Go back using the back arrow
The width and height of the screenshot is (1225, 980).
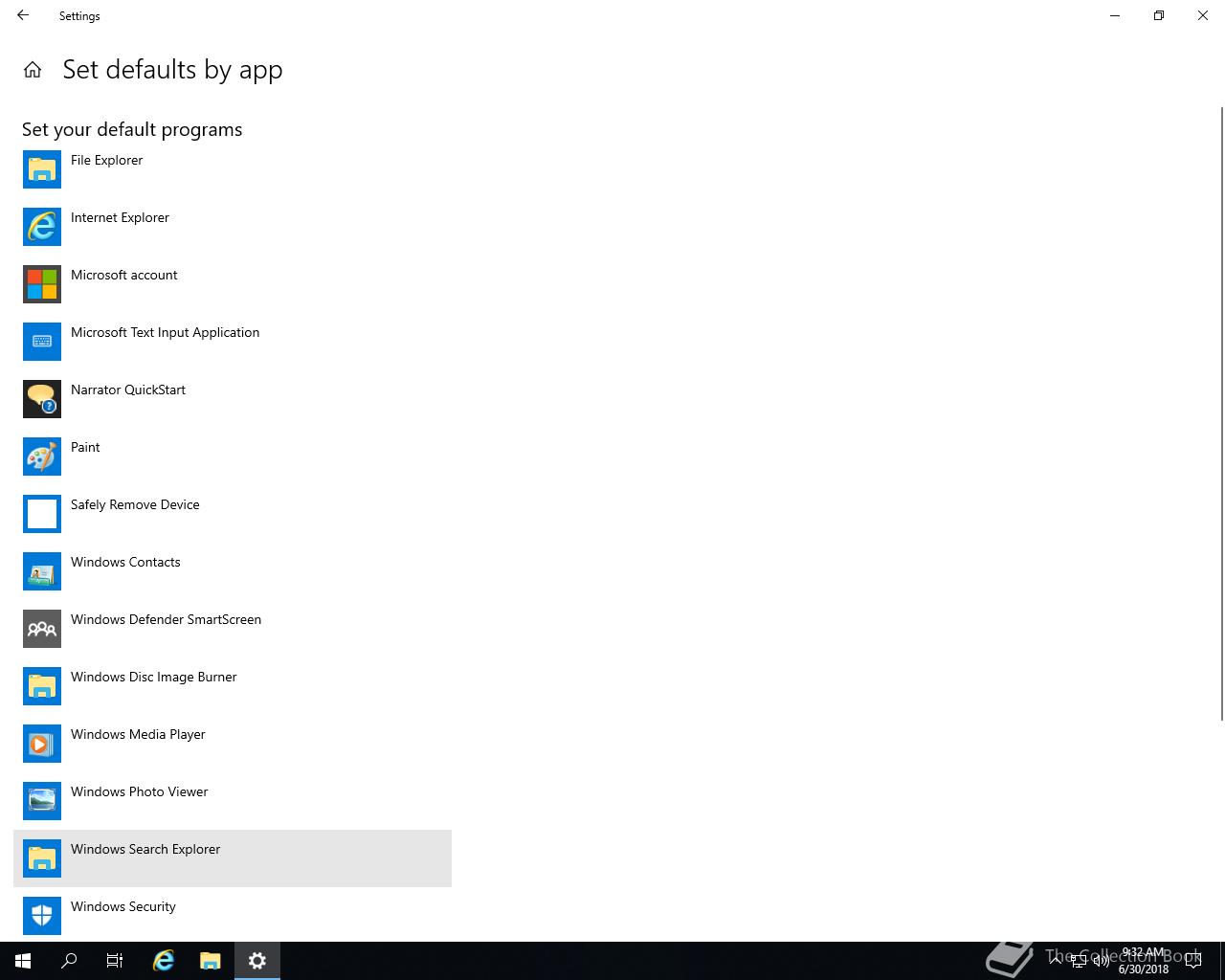coord(23,15)
